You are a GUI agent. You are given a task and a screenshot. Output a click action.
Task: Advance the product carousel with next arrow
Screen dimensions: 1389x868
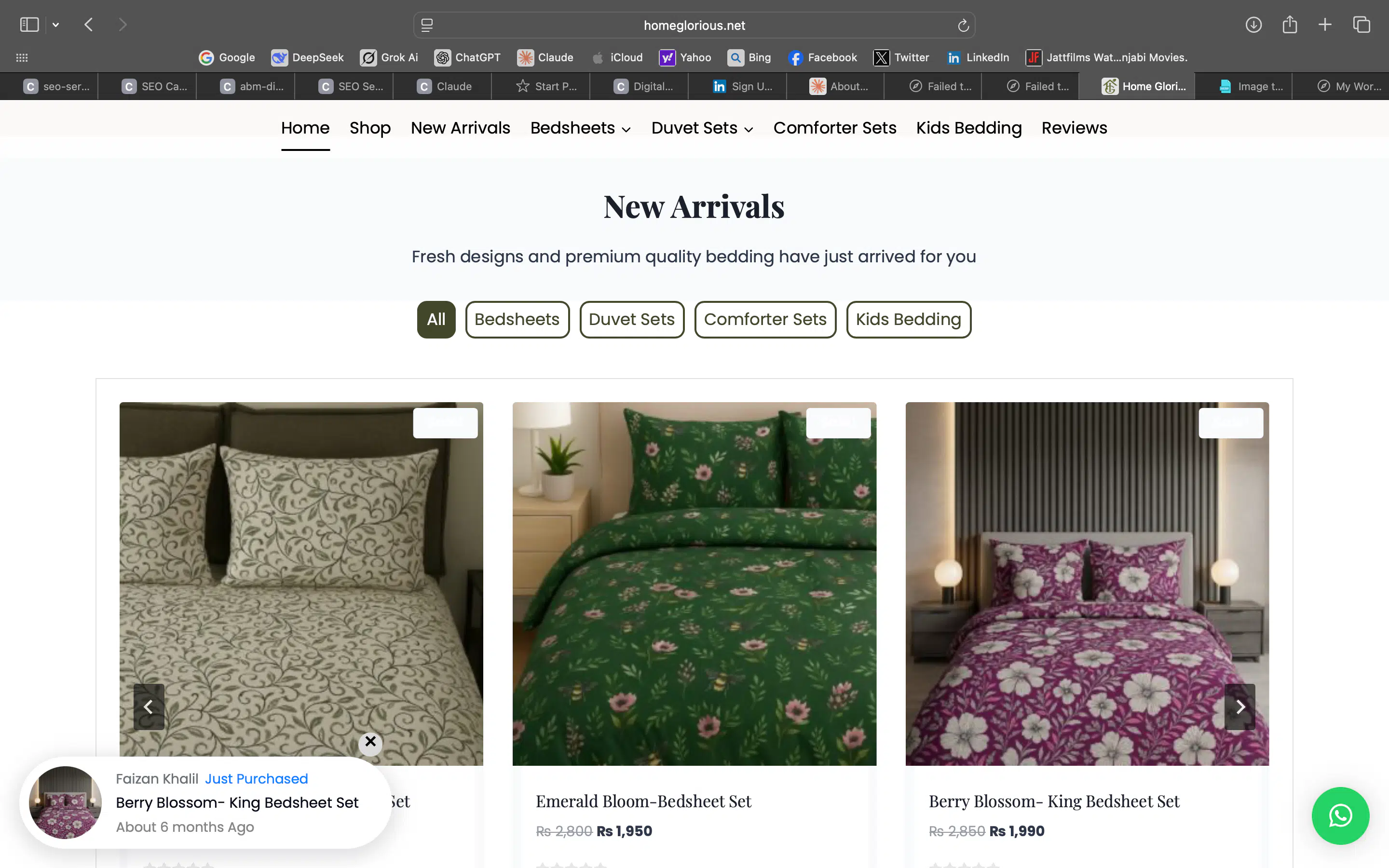tap(1239, 706)
